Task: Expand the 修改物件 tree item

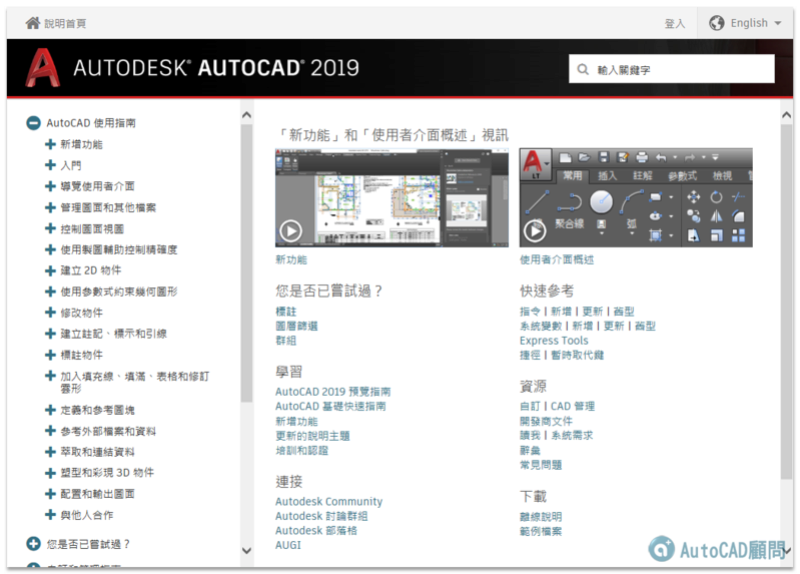Action: (50, 312)
